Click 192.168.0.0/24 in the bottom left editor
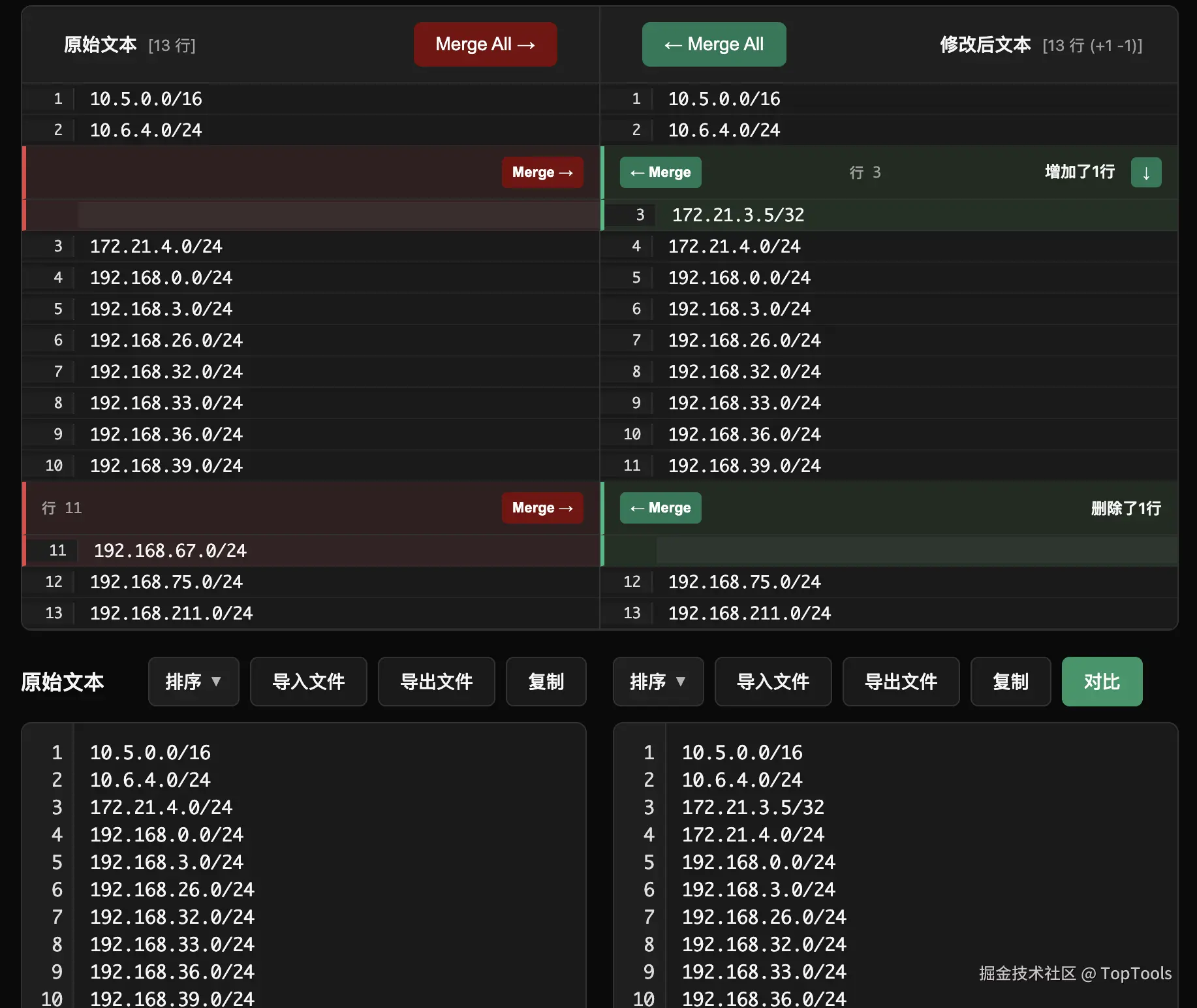The image size is (1197, 1008). coord(166,835)
